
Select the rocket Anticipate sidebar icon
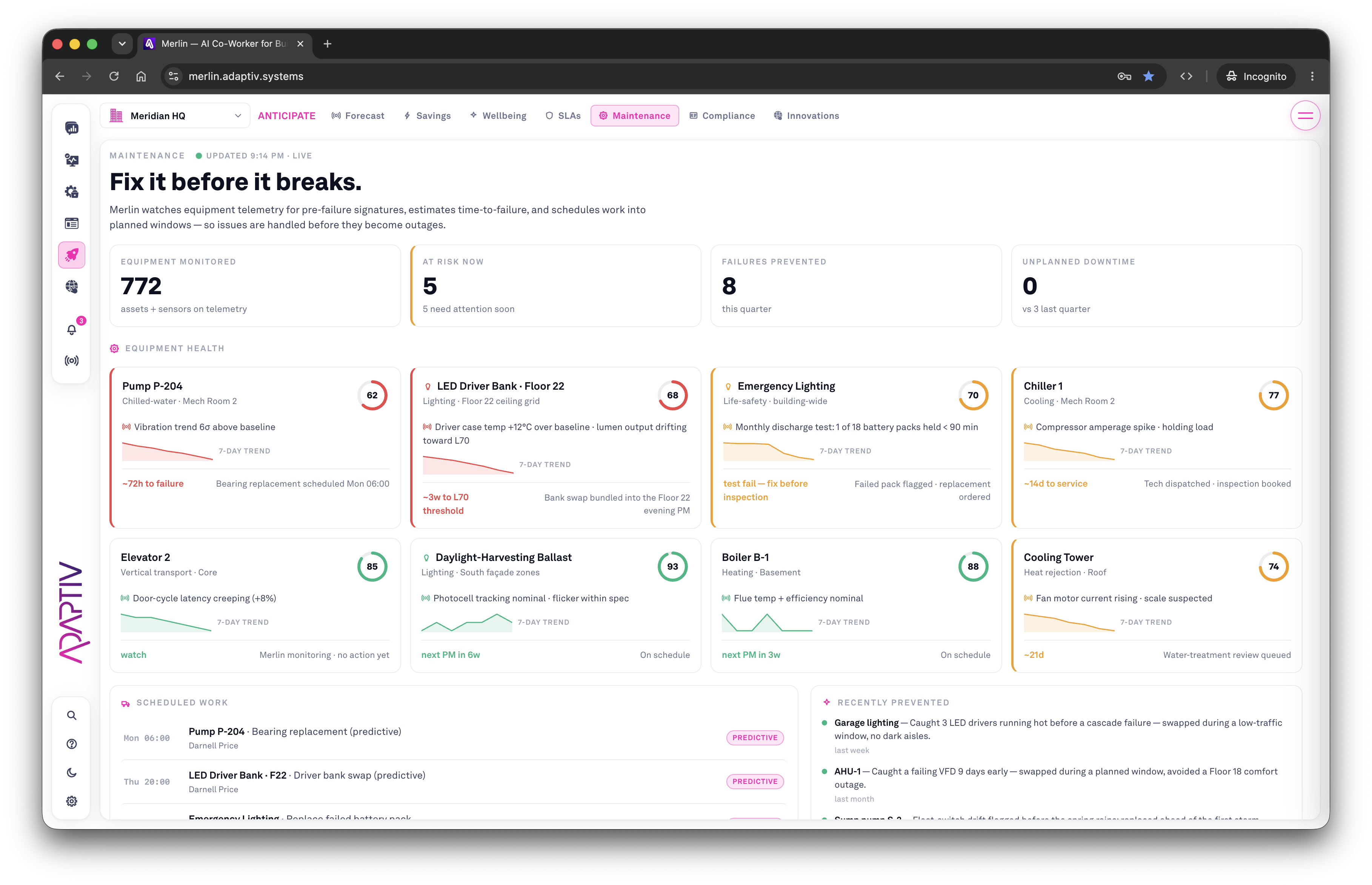coord(71,255)
